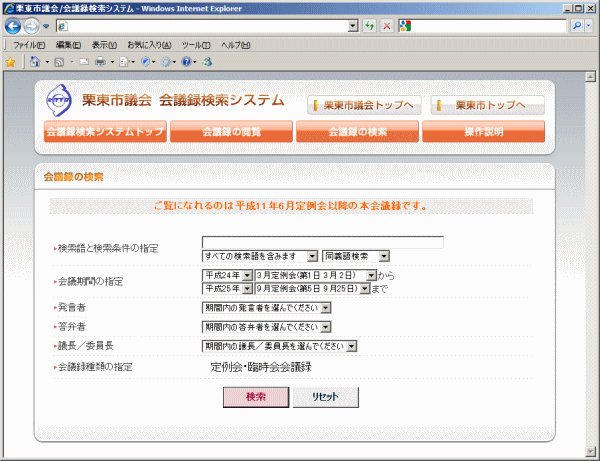Open the recent pages history dropdown arrow
The image size is (600, 461).
pos(46,26)
